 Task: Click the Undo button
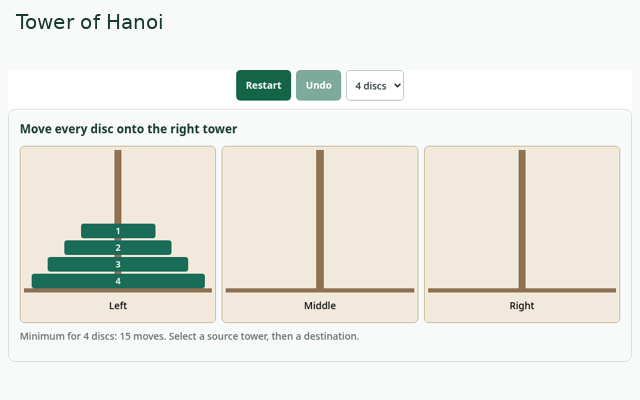[318, 85]
